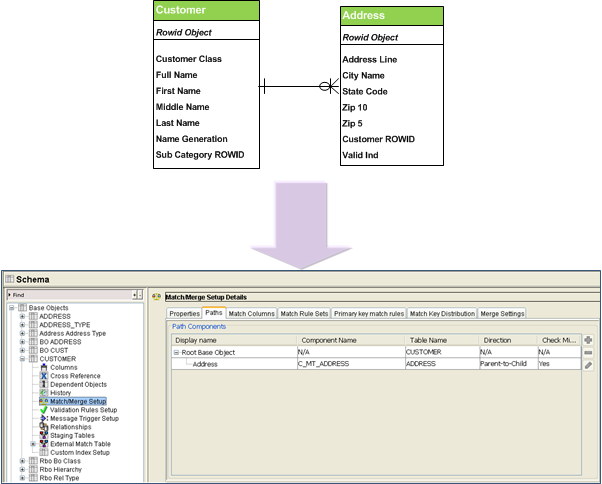Expand the External Match Table node
This screenshot has height=484, width=602.
(x=33, y=444)
